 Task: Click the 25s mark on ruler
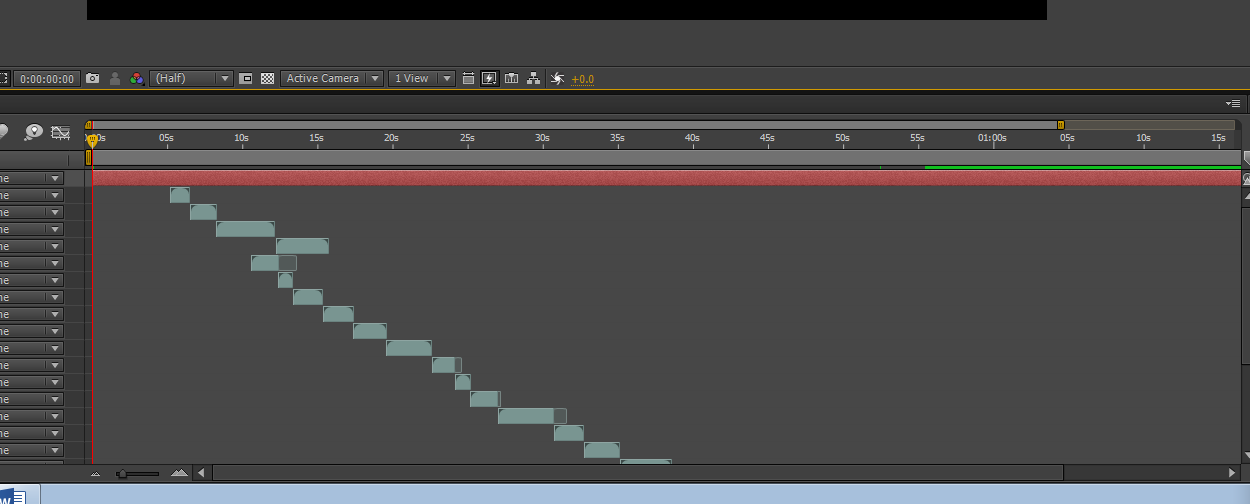(467, 138)
